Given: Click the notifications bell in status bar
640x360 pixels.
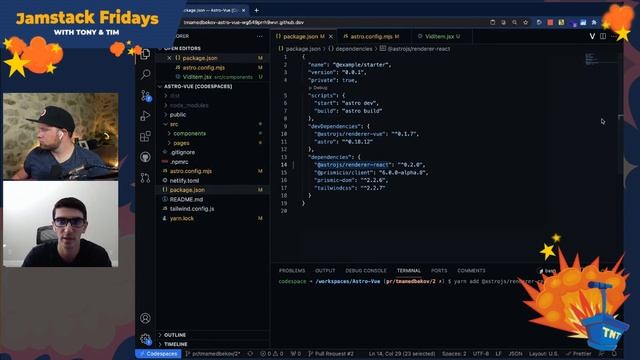Looking at the screenshot, I should [x=614, y=353].
